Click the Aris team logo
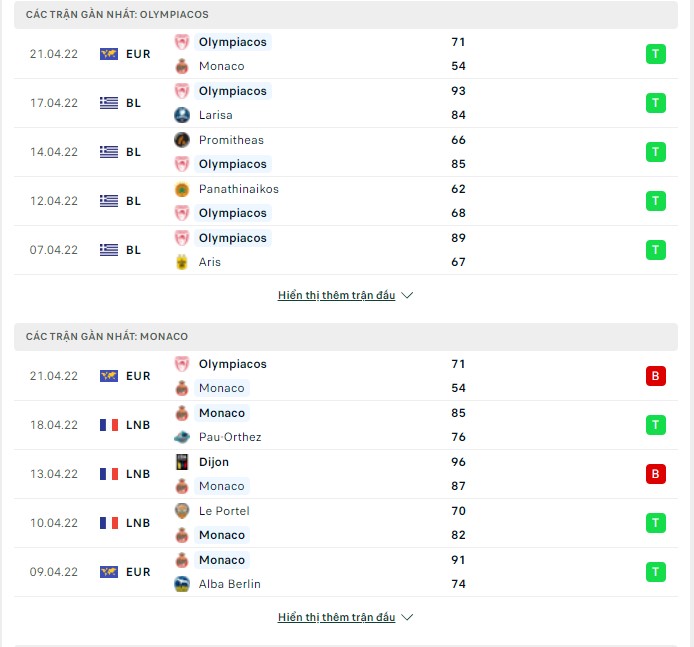The image size is (694, 647). 181,262
